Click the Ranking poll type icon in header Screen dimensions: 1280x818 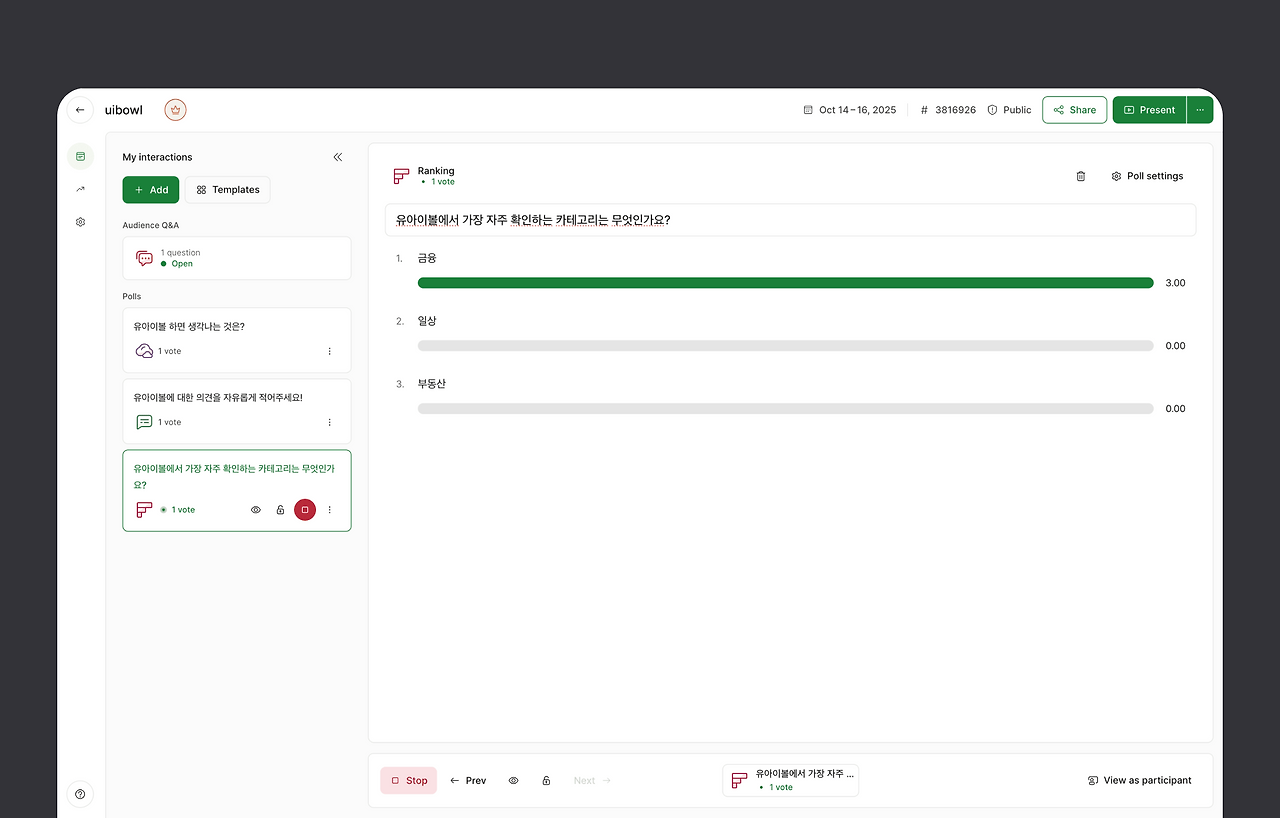[401, 176]
